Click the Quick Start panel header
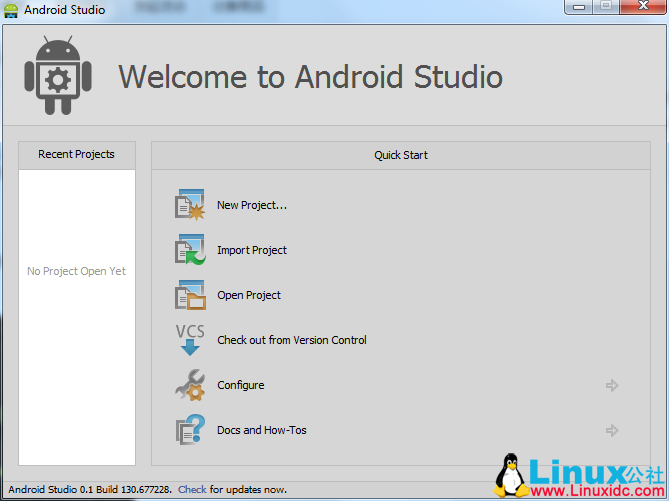The width and height of the screenshot is (669, 501). (x=401, y=155)
